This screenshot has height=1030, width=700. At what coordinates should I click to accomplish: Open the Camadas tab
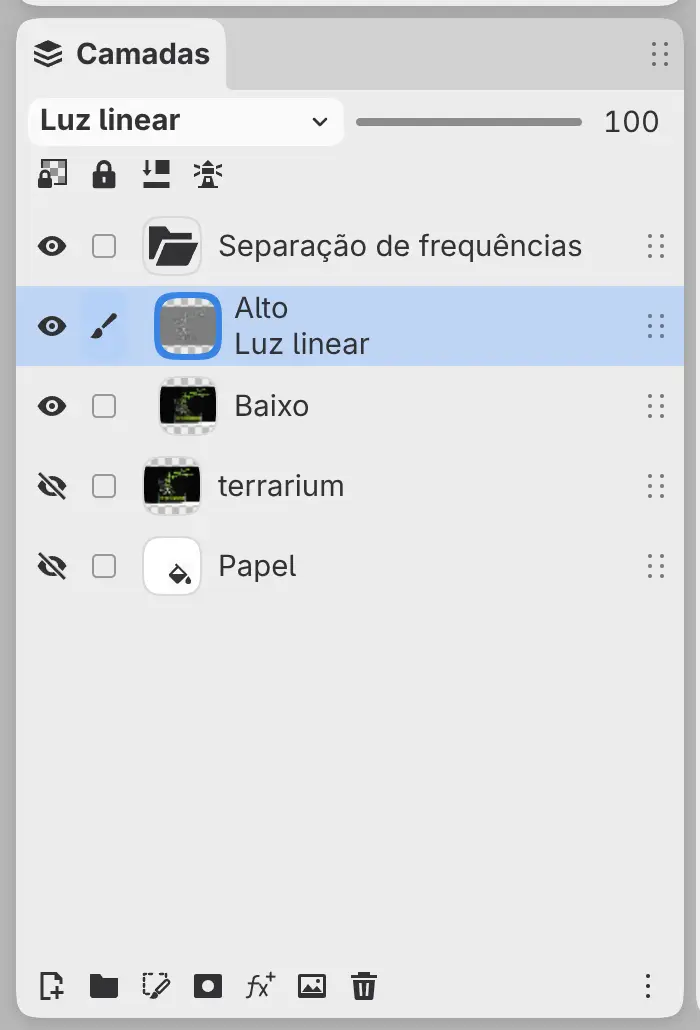121,54
